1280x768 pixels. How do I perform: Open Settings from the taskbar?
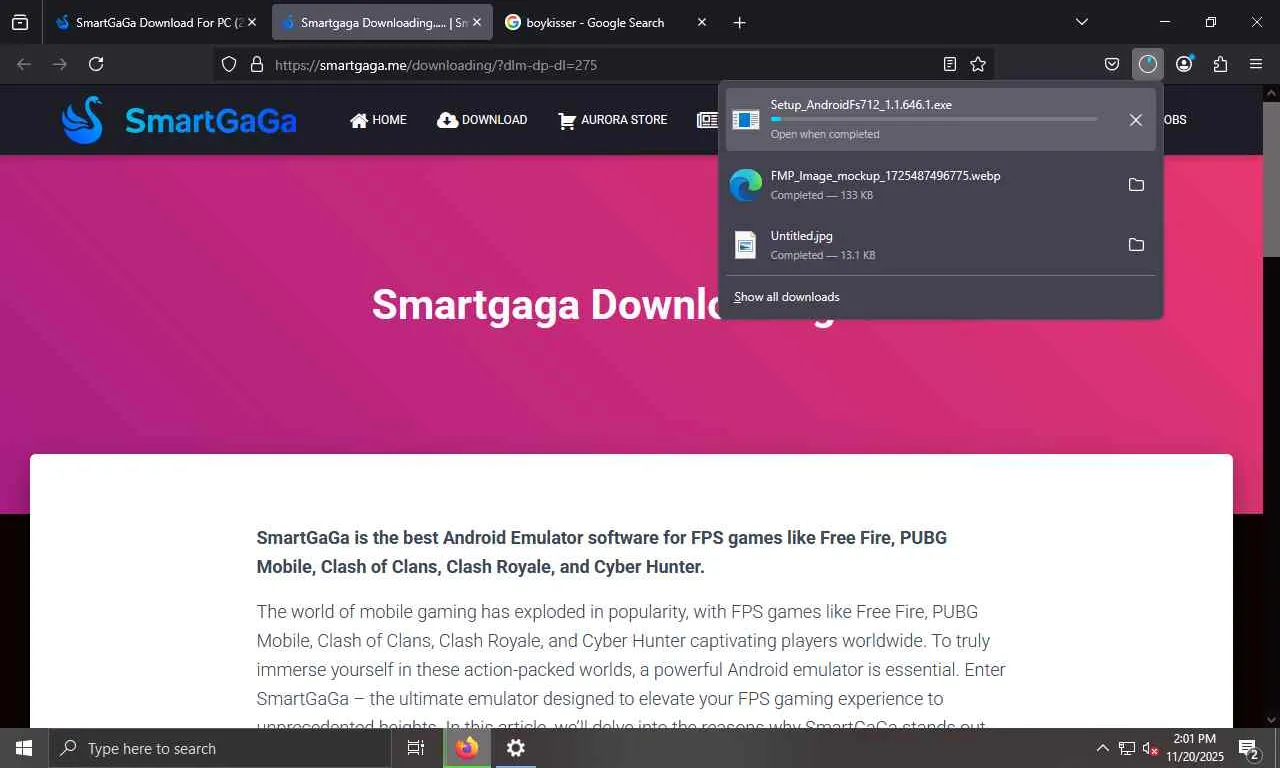(x=516, y=748)
